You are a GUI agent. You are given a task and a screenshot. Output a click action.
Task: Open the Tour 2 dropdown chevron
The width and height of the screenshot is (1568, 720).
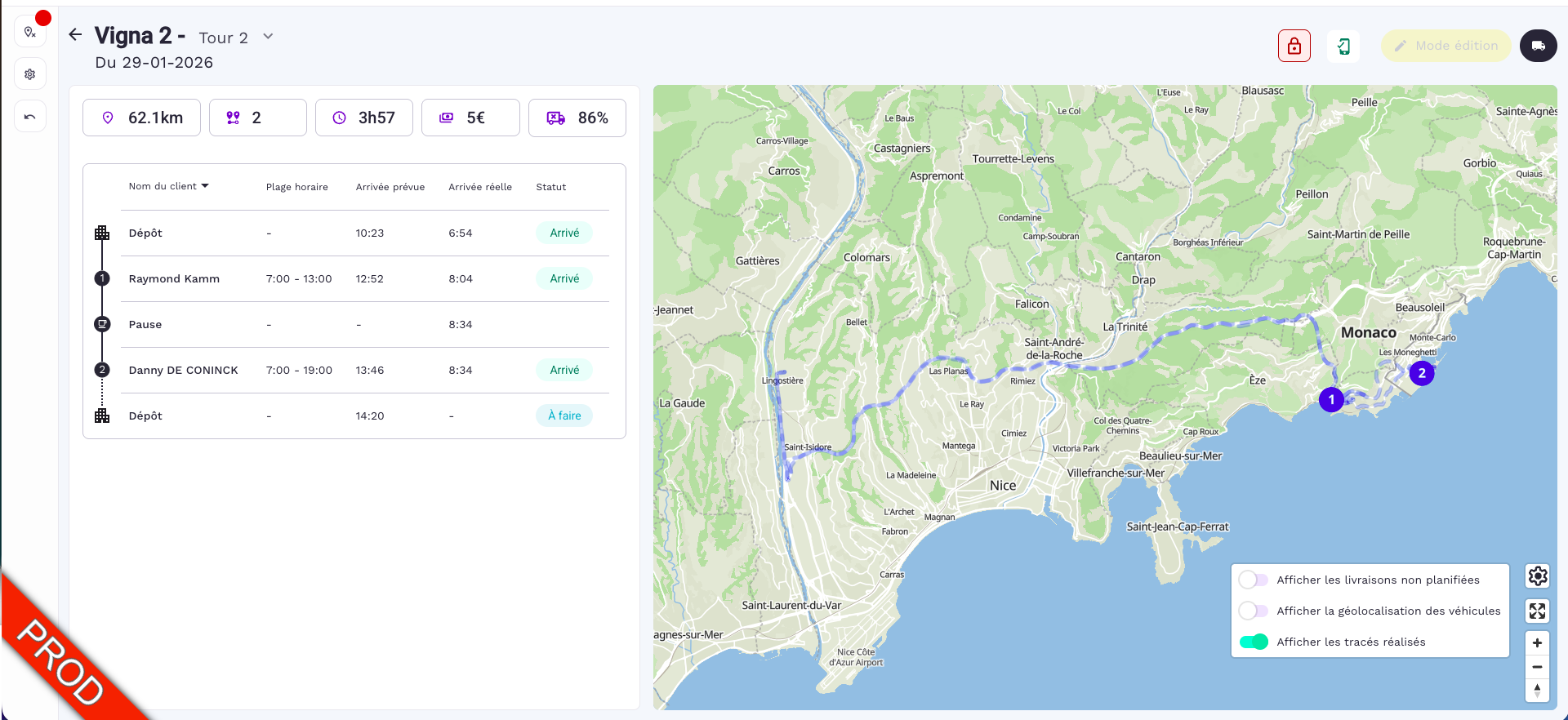coord(268,37)
